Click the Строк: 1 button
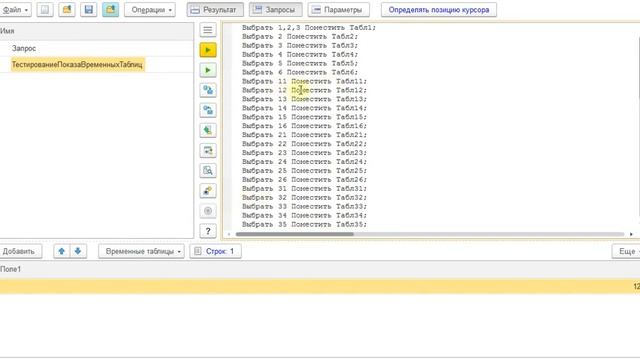640x360 pixels. (215, 251)
